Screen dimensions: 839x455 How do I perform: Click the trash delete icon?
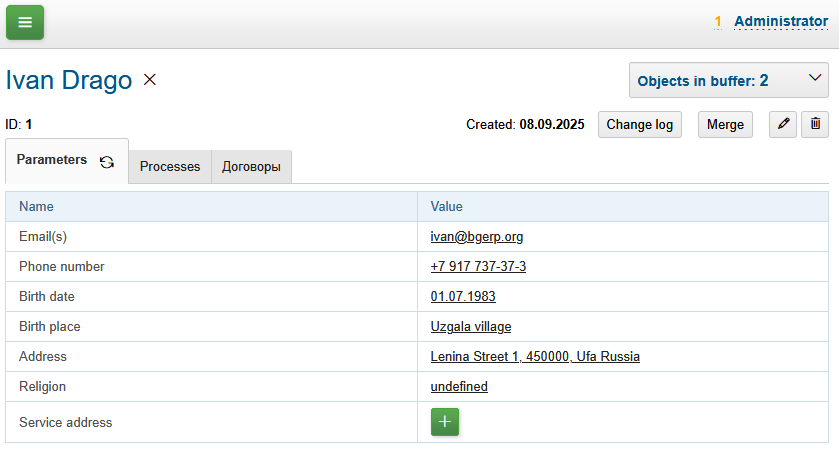point(815,124)
